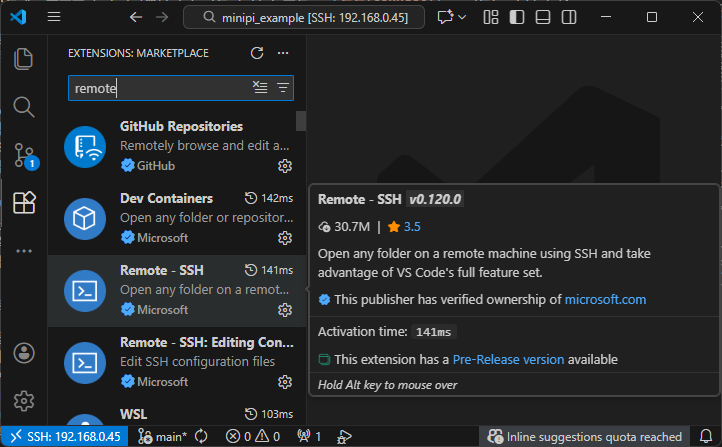Screen dimensions: 722x447
Task: Click the v0.120.0 version label
Action: point(435,199)
